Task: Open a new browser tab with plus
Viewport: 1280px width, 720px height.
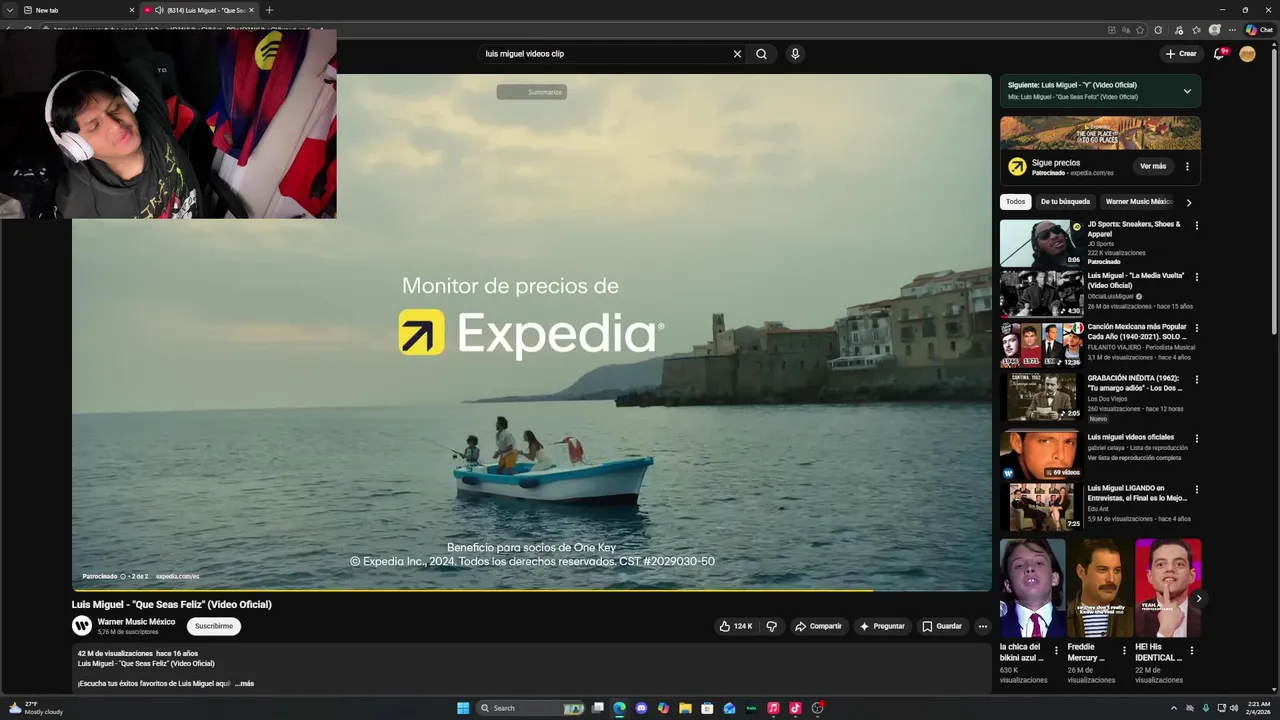Action: (269, 10)
